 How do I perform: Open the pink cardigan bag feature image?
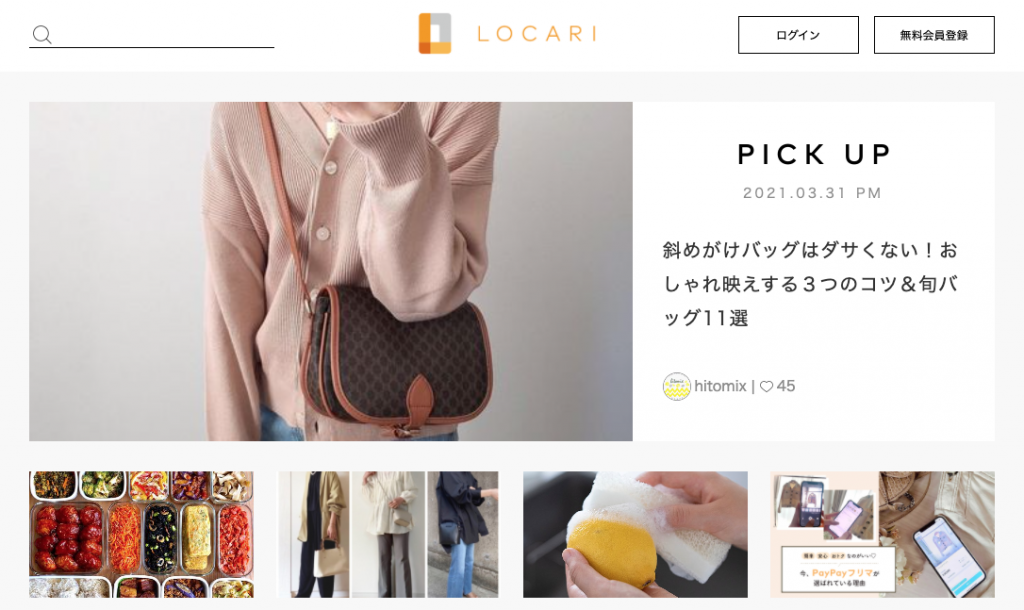tap(330, 271)
